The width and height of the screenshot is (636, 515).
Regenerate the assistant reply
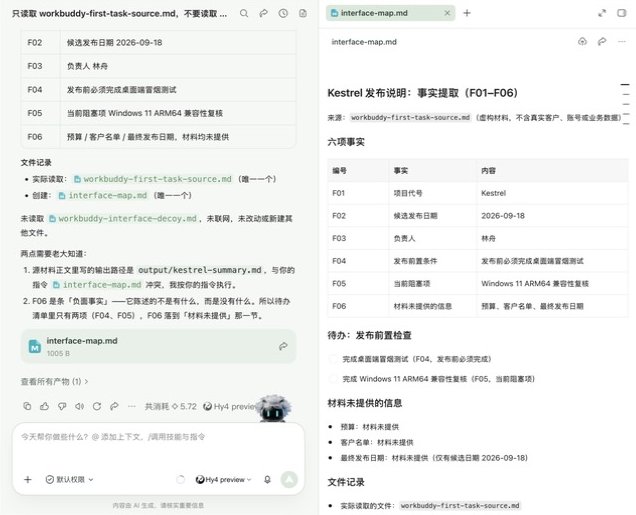click(97, 406)
